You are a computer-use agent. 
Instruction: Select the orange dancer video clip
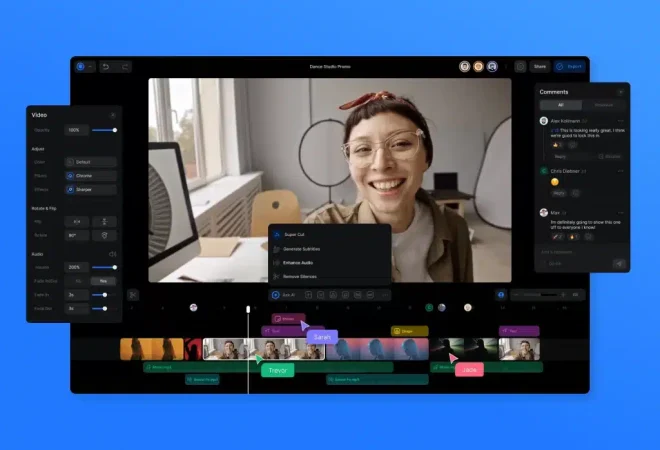(152, 349)
